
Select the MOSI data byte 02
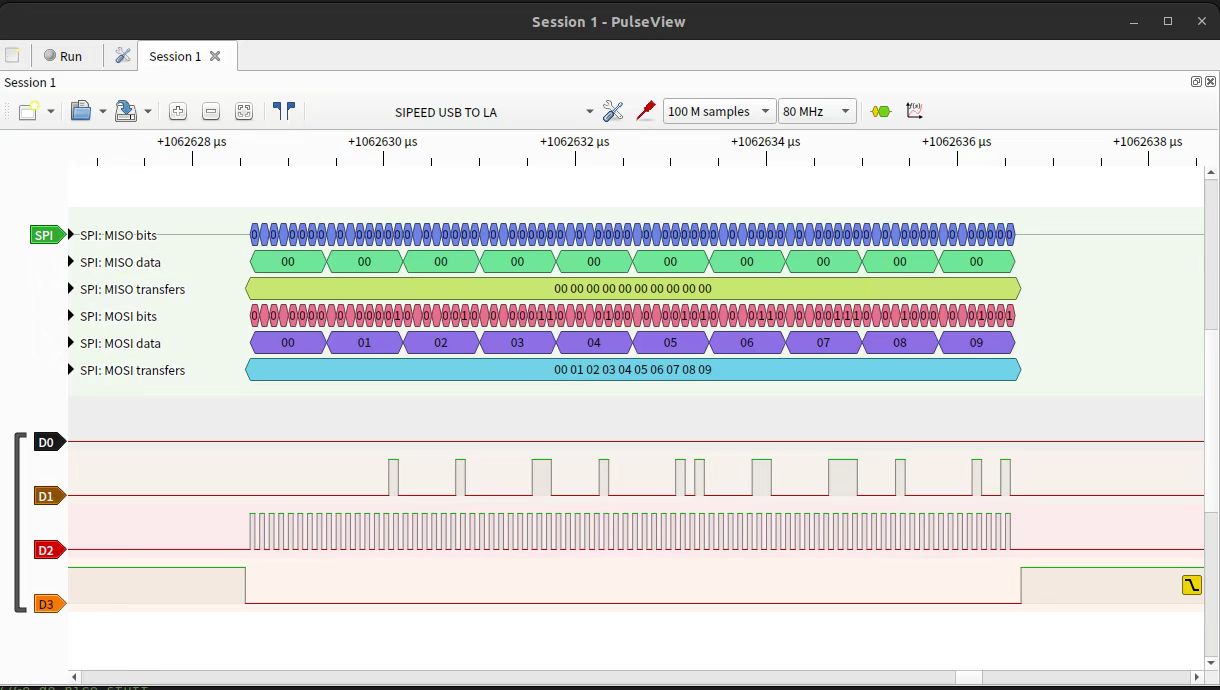point(441,343)
